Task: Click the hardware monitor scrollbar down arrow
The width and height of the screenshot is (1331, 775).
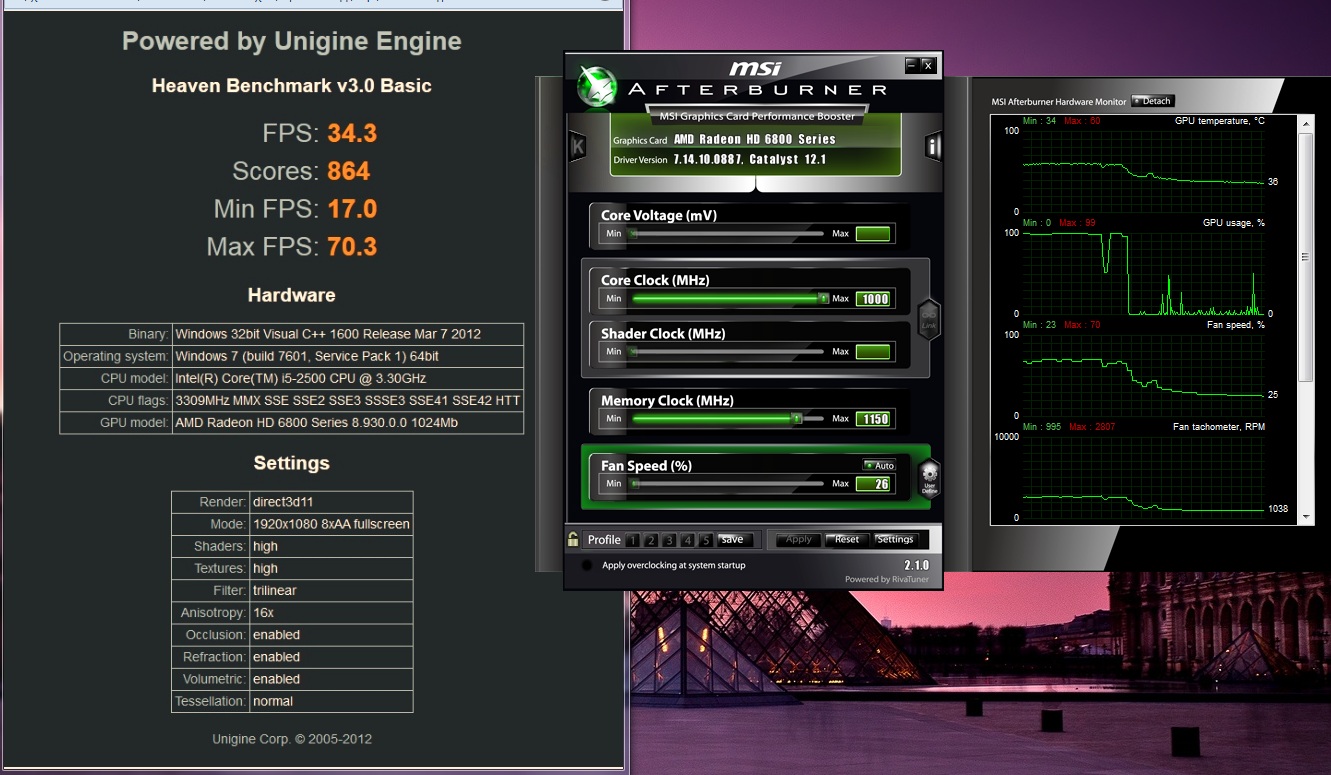Action: (1306, 516)
